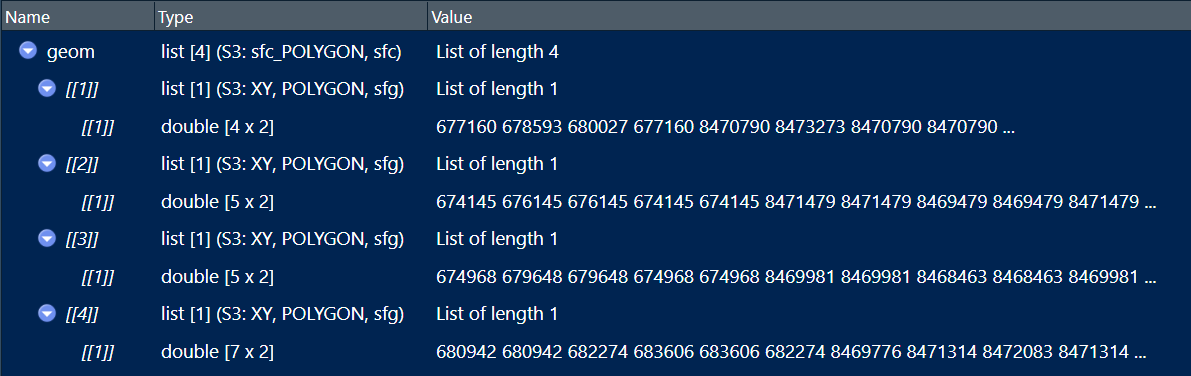
Task: Click the Name column header
Action: click(x=77, y=17)
